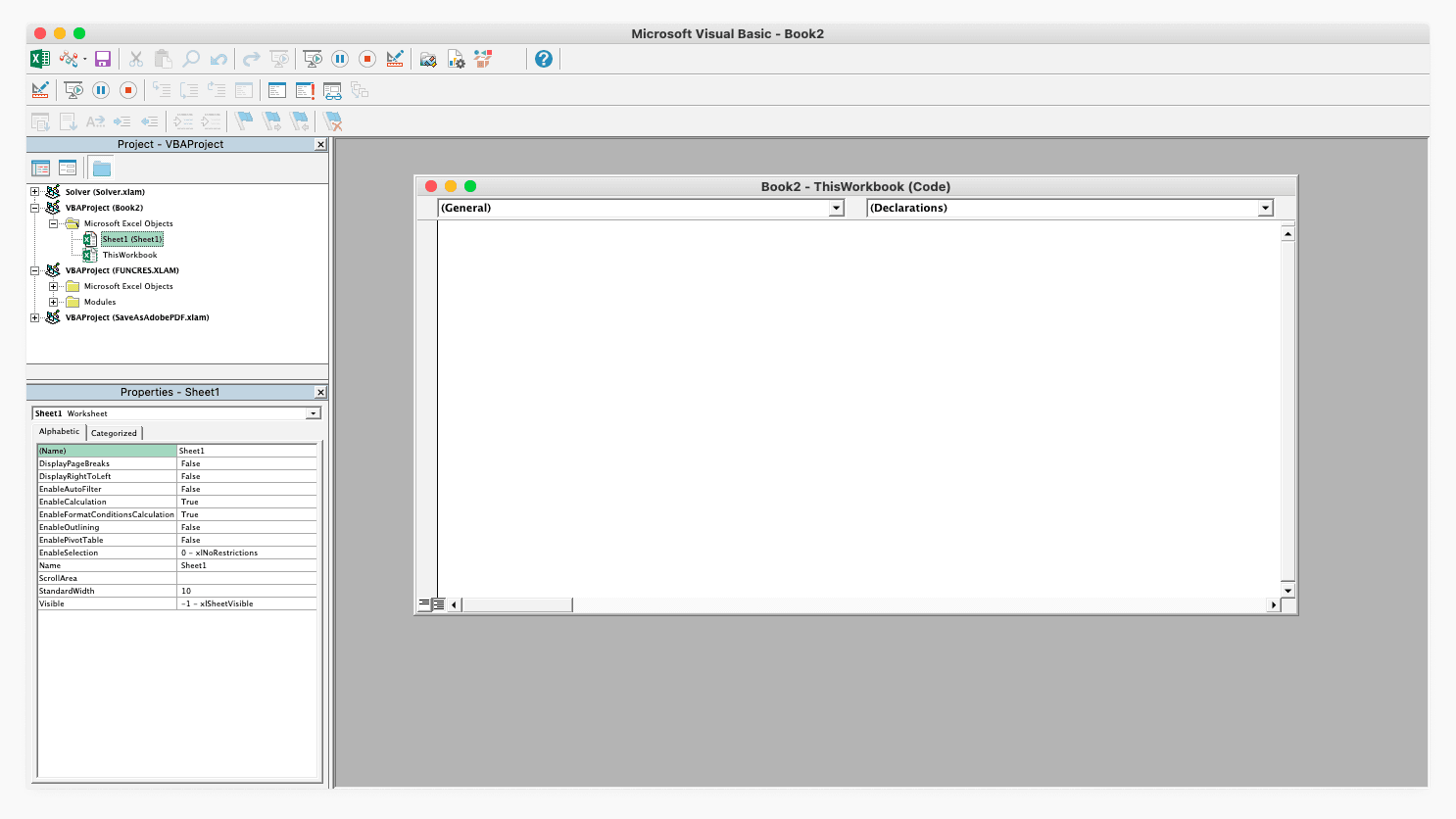
Task: Save the workbook with the floppy disk icon
Action: (x=103, y=59)
